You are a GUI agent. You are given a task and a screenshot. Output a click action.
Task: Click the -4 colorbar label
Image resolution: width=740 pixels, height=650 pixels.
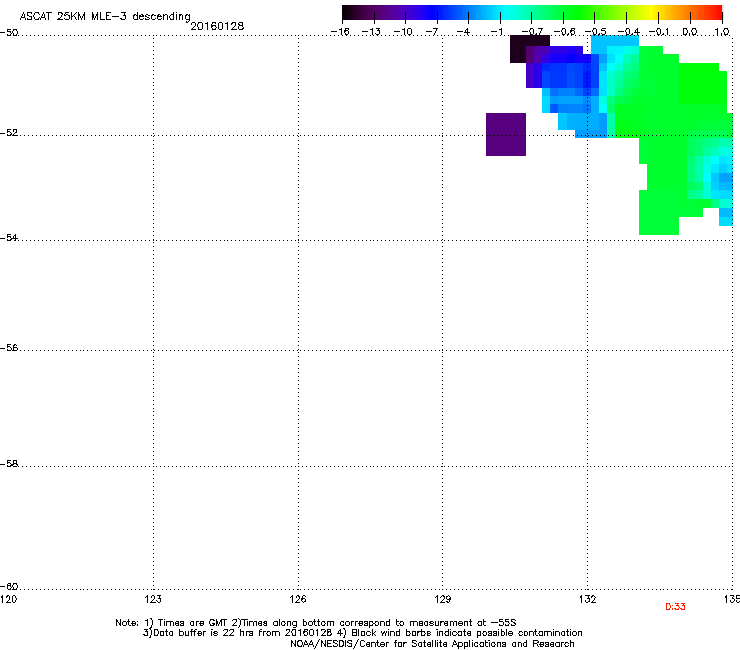(x=463, y=32)
